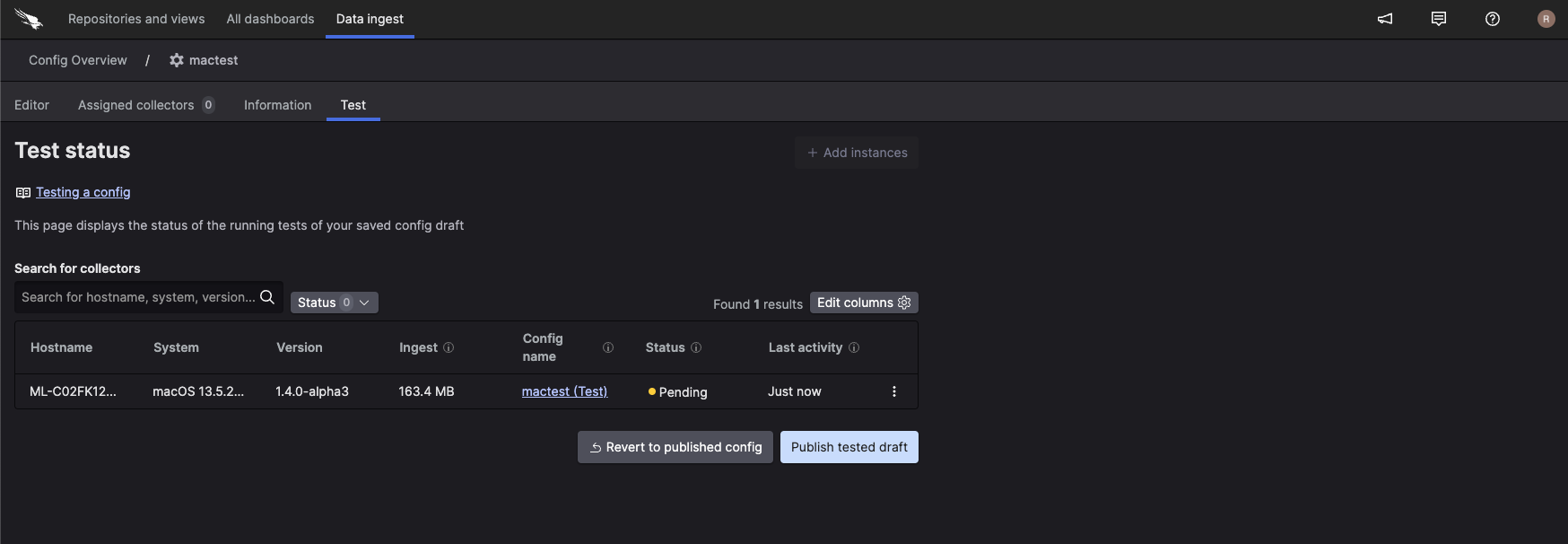Open Edit columns settings

coord(863,303)
